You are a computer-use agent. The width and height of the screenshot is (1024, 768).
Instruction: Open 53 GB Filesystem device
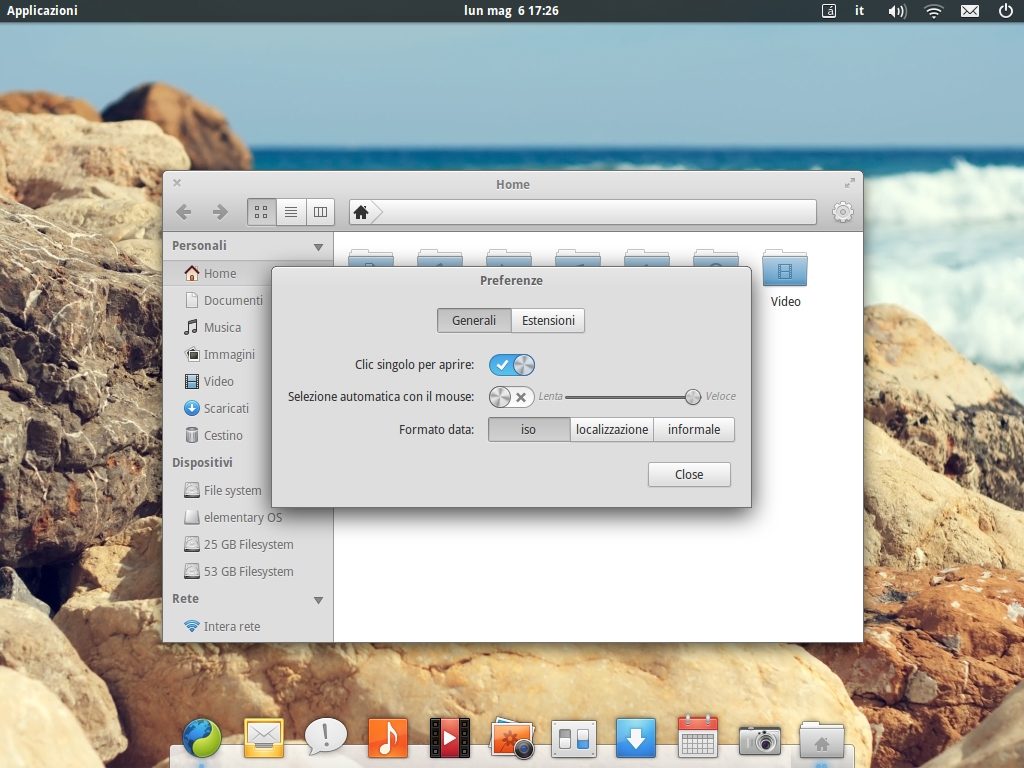[x=239, y=571]
